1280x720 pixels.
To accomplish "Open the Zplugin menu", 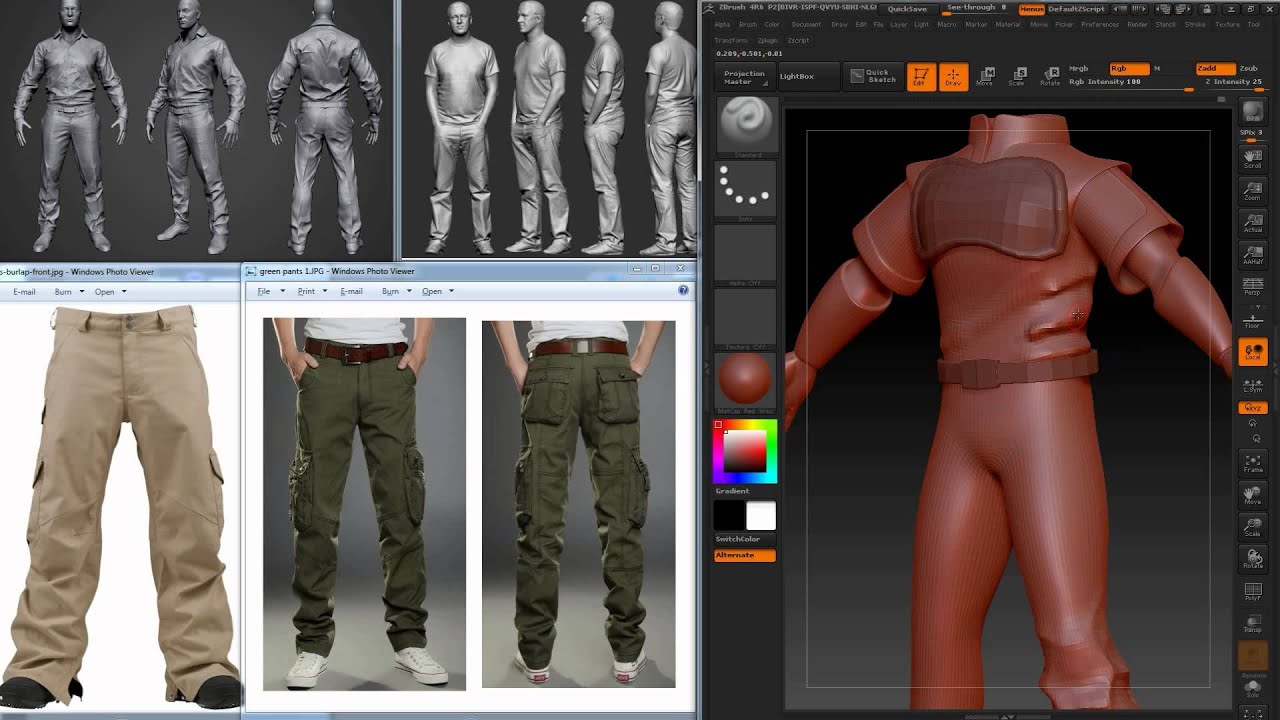I will click(768, 40).
